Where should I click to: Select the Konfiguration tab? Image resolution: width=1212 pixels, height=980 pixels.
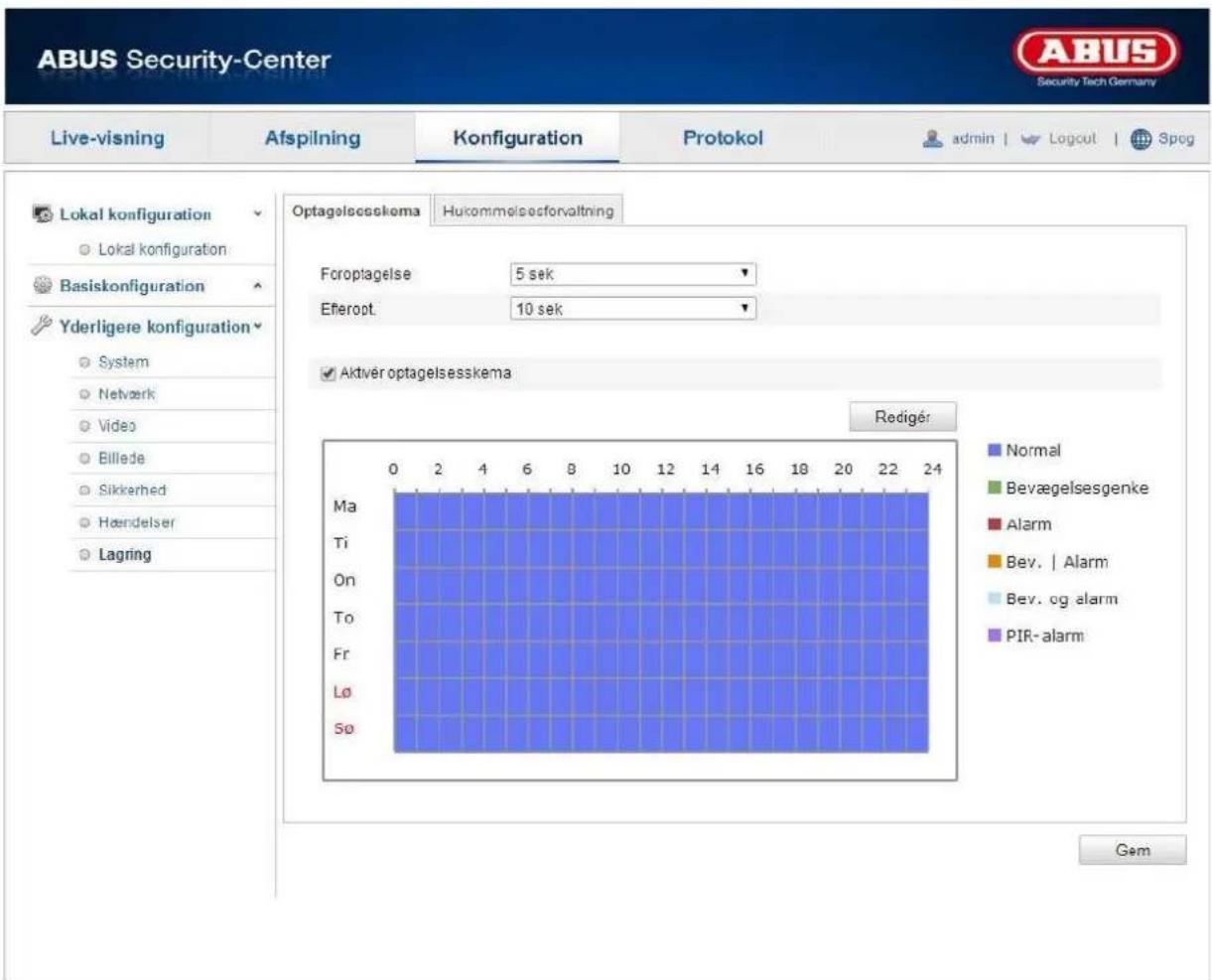click(x=517, y=138)
